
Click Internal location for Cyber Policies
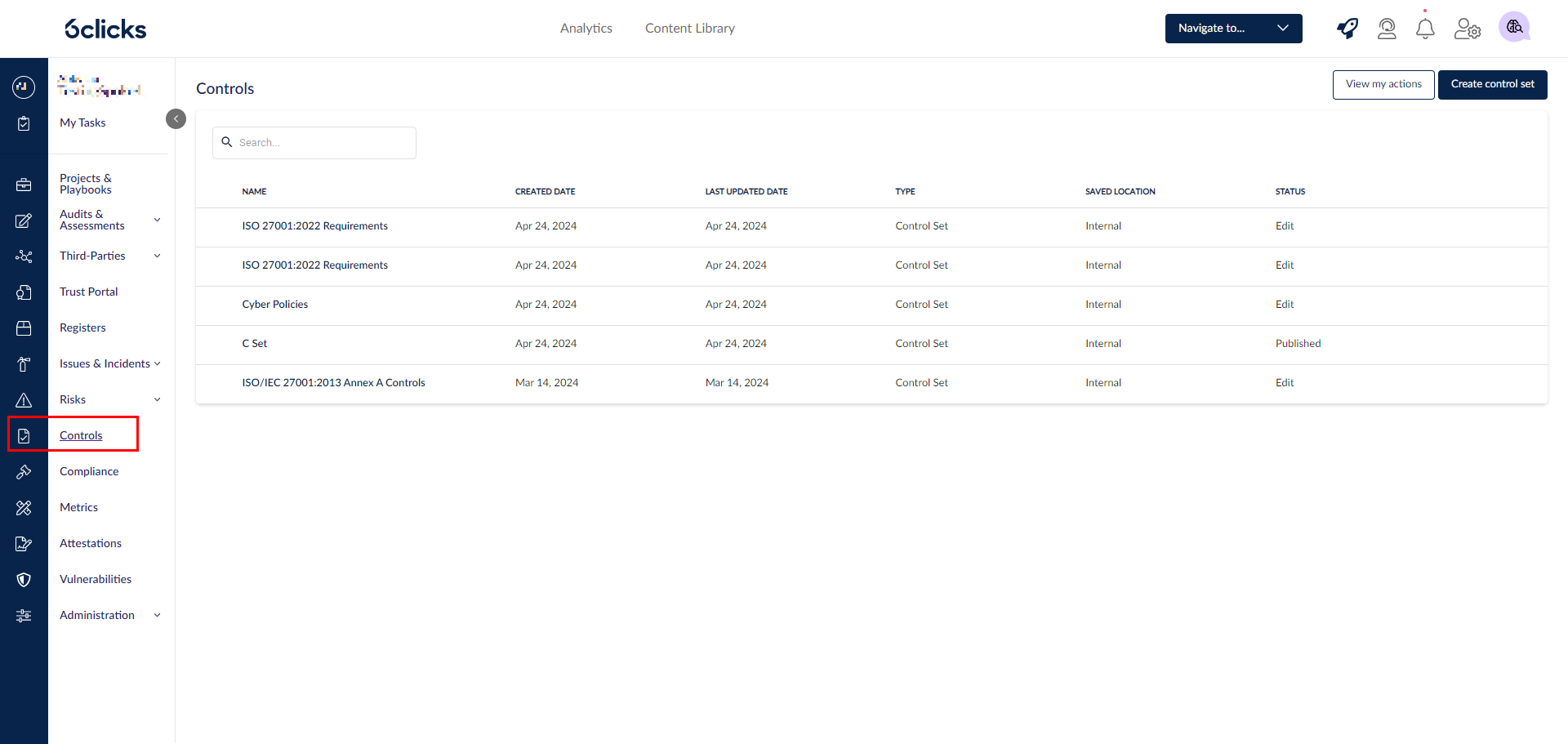tap(1103, 304)
